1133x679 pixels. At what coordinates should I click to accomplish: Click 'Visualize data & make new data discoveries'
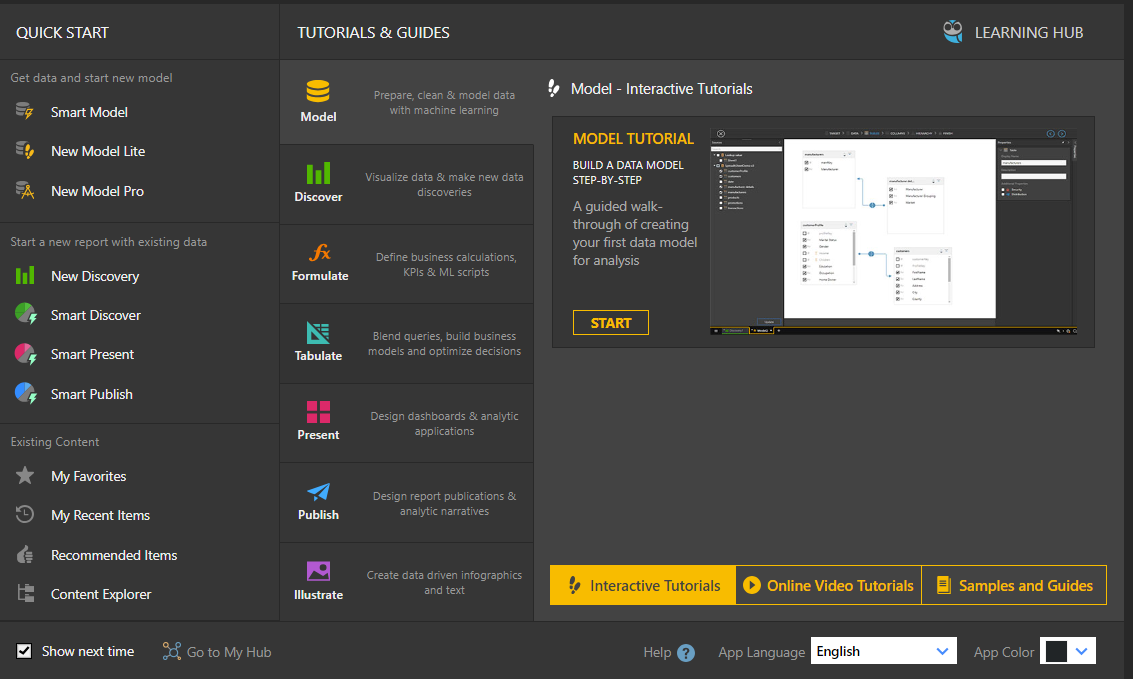tap(444, 184)
